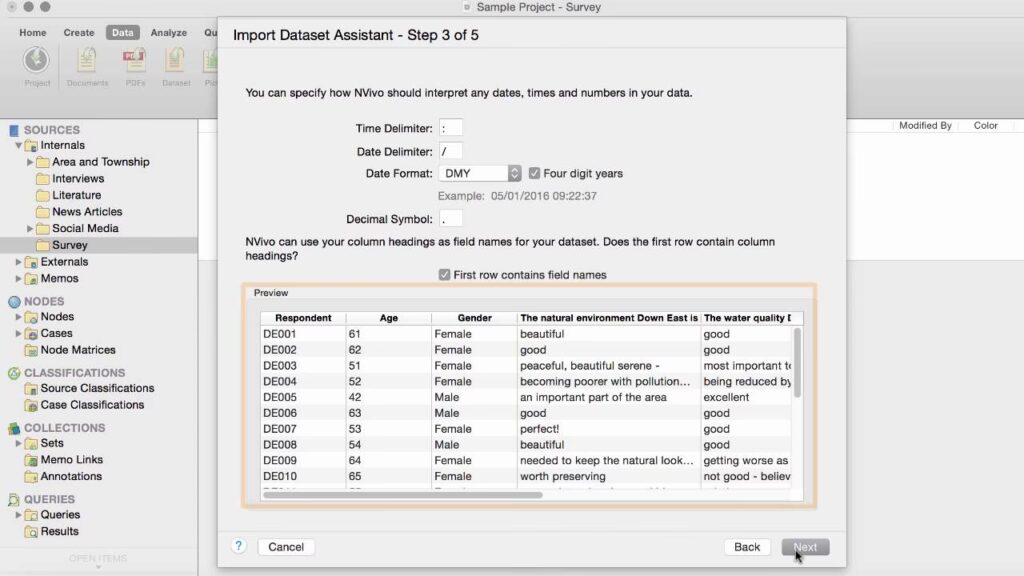
Task: Collapse the Internals folder tree
Action: [x=18, y=146]
